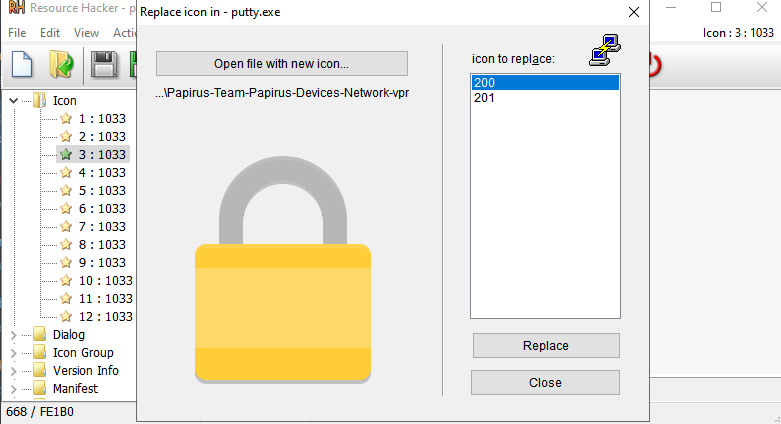
Task: Click the Resource Hacker RH logo icon
Action: pos(16,9)
